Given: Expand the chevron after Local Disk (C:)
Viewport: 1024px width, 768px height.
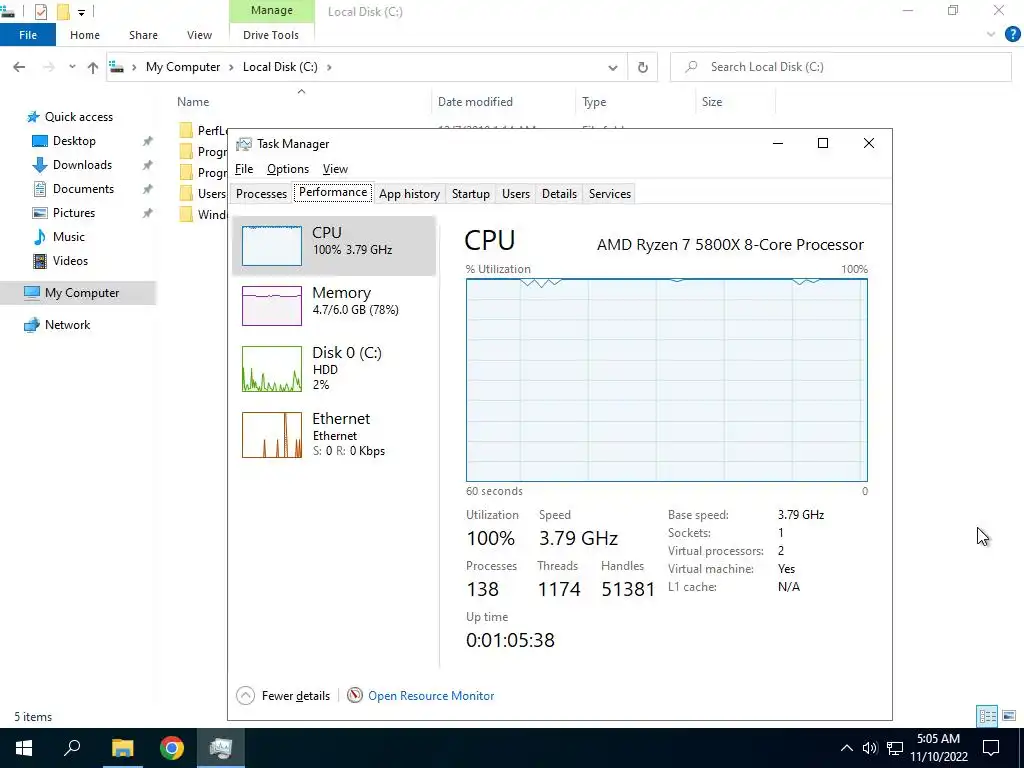Looking at the screenshot, I should [x=329, y=67].
